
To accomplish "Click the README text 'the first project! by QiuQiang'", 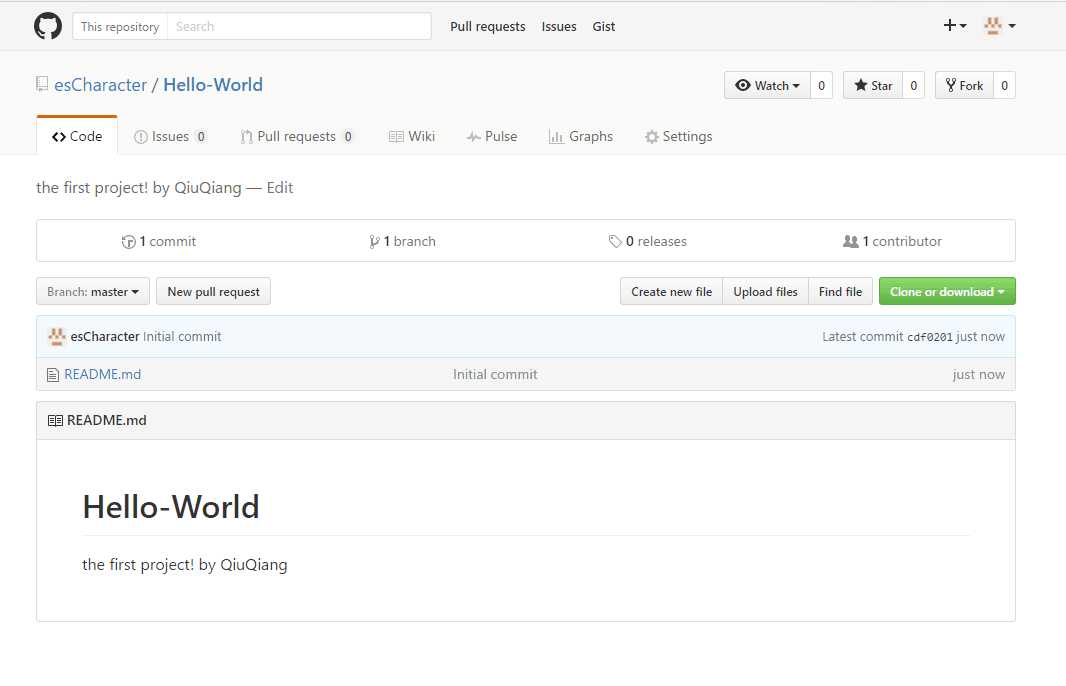I will point(185,565).
